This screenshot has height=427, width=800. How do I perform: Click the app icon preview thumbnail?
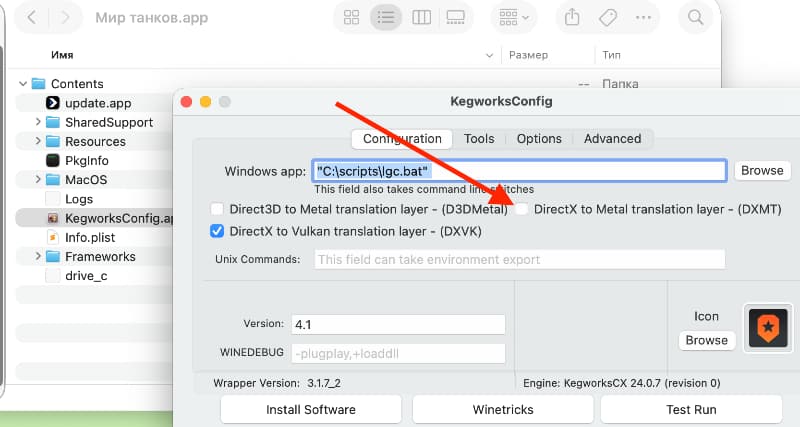[768, 328]
